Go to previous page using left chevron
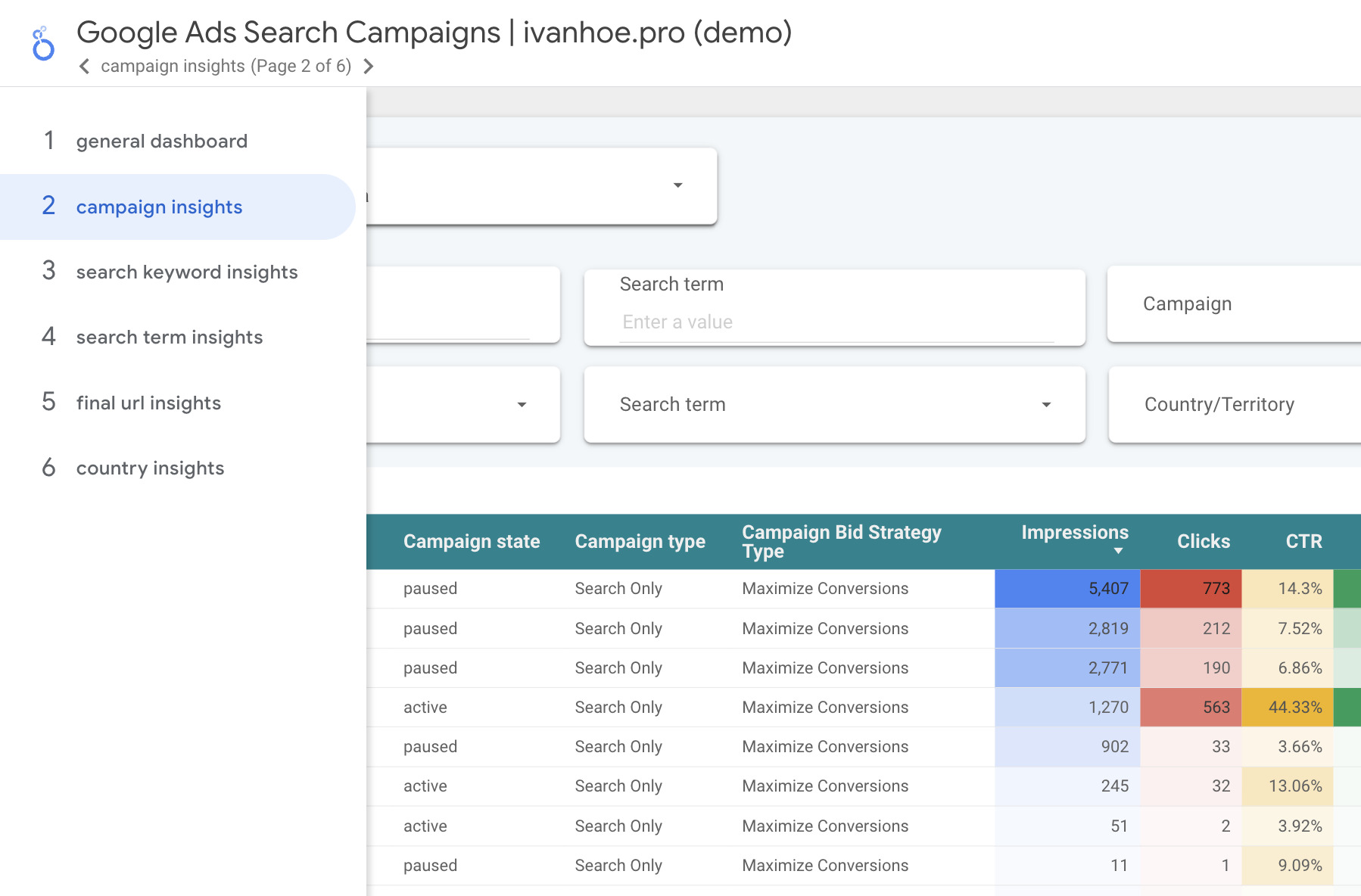 coord(85,67)
